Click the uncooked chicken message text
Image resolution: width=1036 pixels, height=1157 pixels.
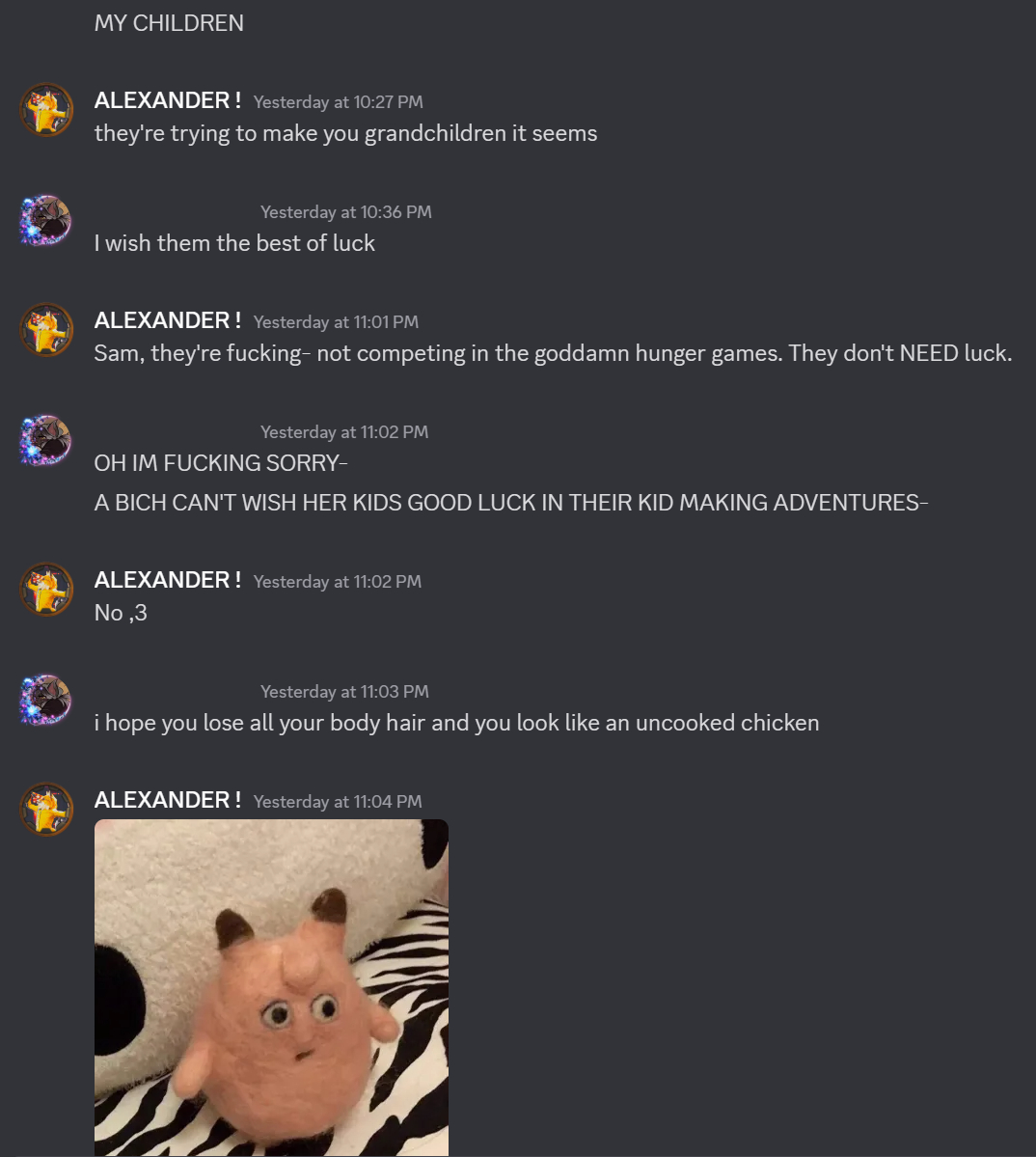(x=456, y=723)
